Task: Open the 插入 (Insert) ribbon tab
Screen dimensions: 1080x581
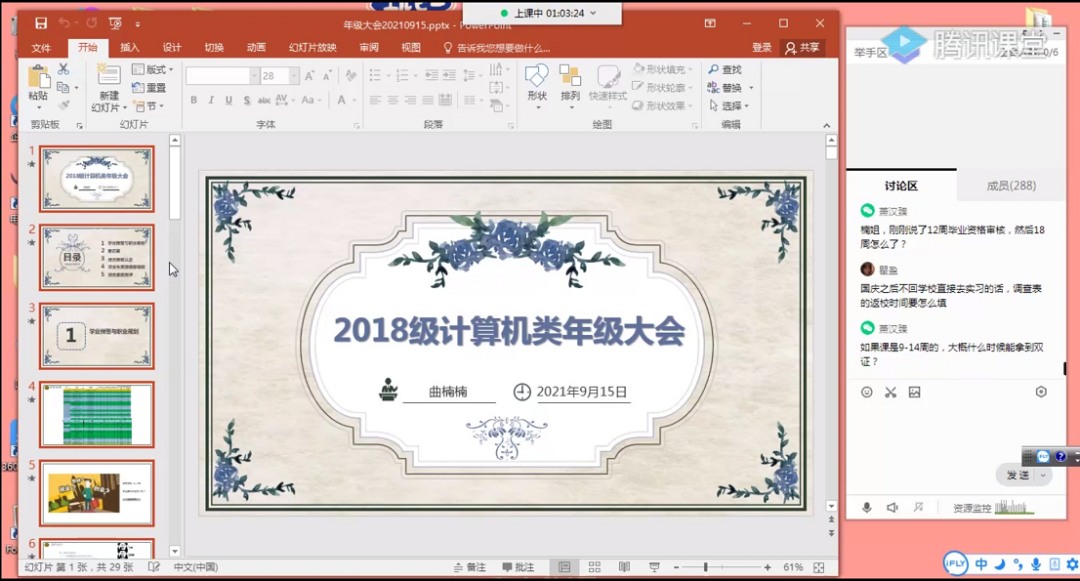Action: (x=130, y=47)
